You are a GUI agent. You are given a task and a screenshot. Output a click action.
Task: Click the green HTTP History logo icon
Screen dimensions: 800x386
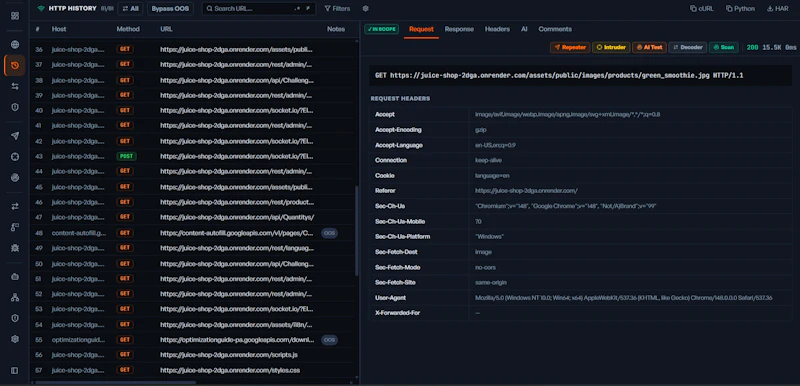coord(41,9)
